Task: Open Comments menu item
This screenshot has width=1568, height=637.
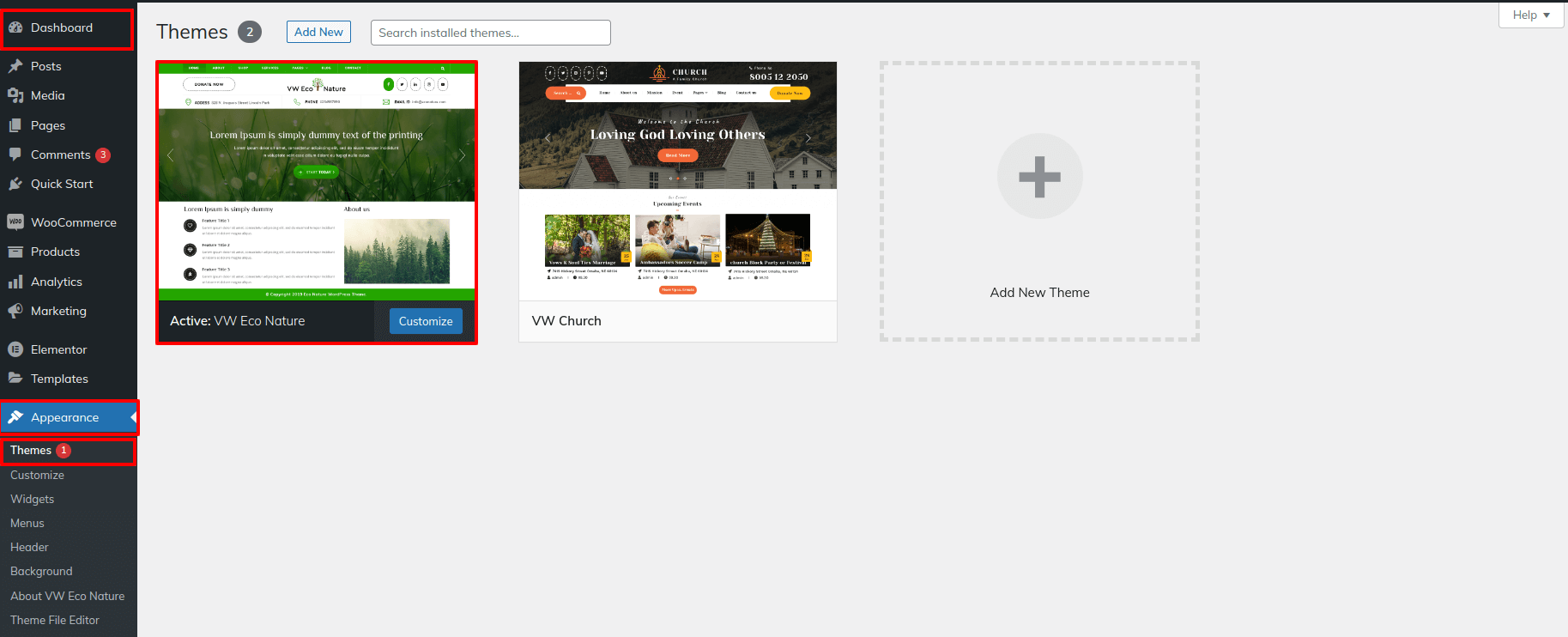Action: (60, 155)
